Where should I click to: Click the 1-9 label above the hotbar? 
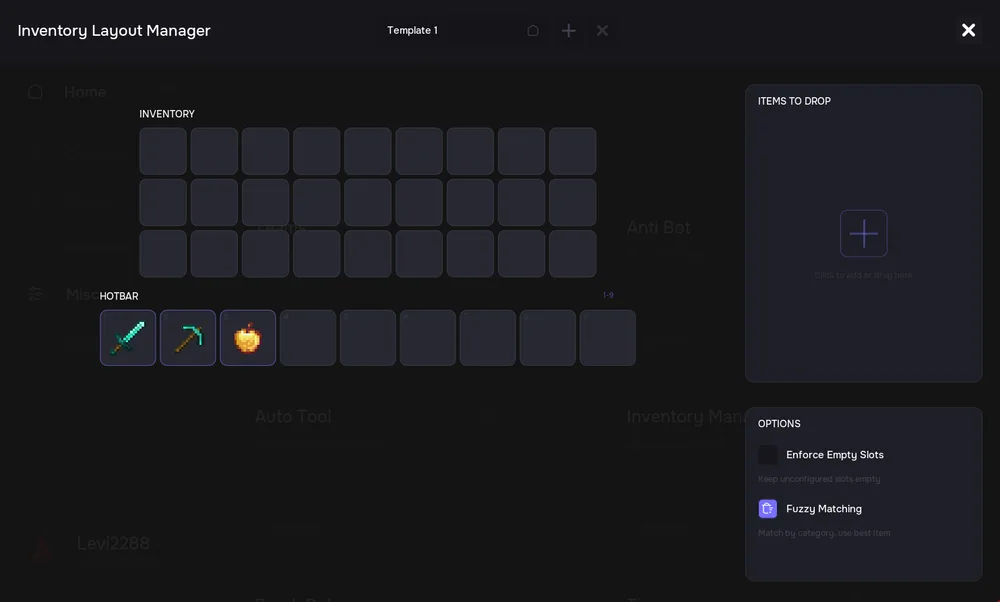608,295
